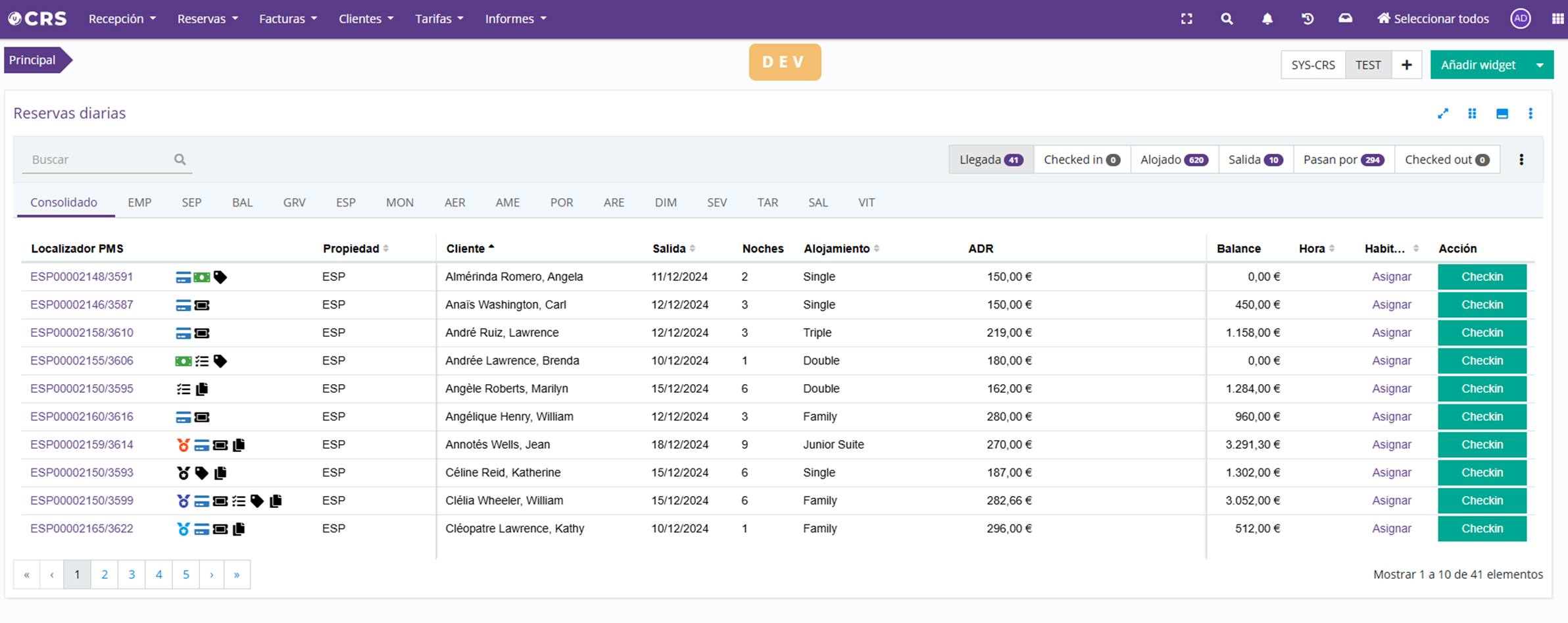1568x623 pixels.
Task: Click the Buscar search field
Action: tap(99, 160)
